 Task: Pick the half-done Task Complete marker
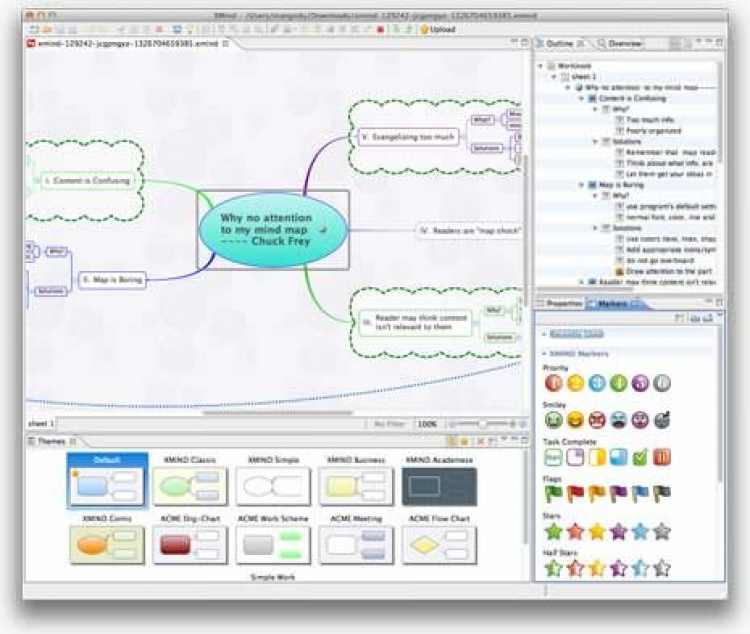(597, 457)
